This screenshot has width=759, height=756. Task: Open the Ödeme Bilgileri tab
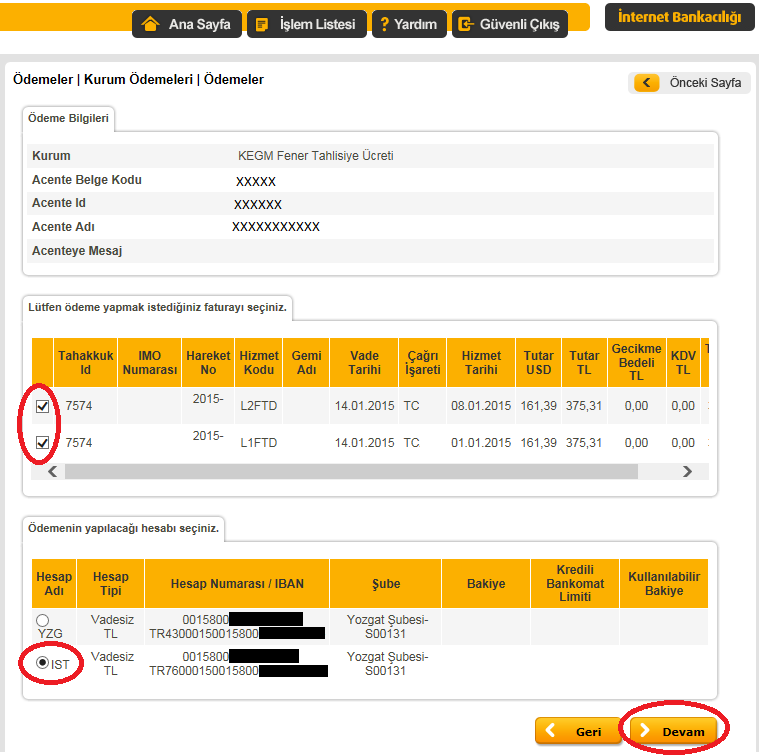click(67, 119)
